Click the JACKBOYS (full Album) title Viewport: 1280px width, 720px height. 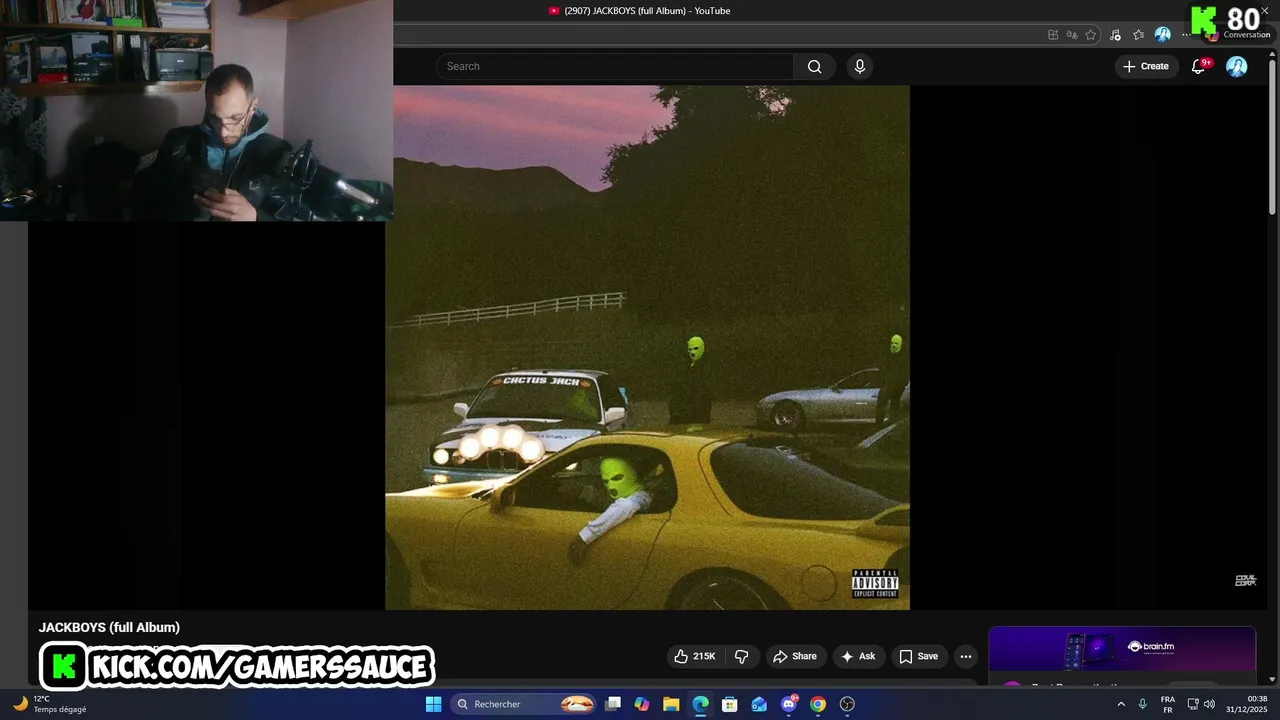click(109, 627)
